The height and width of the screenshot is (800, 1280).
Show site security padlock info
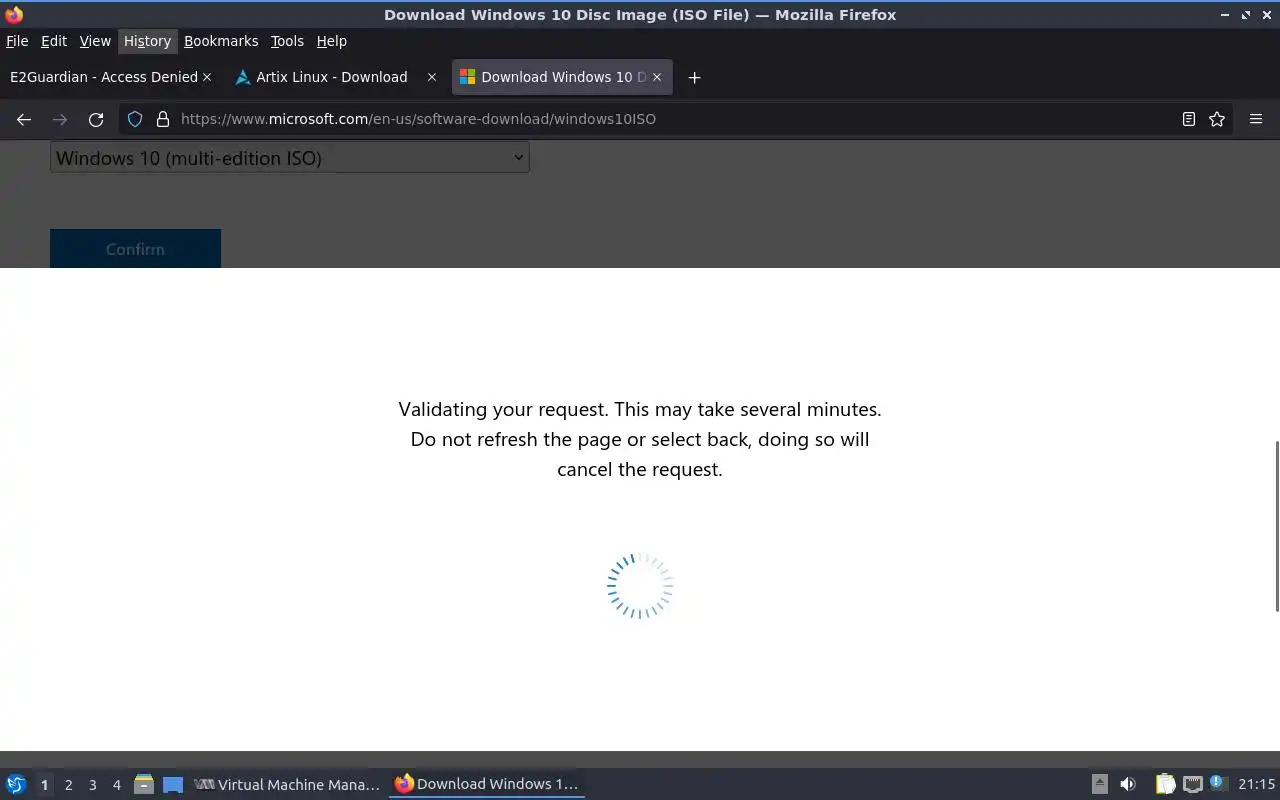pos(163,119)
